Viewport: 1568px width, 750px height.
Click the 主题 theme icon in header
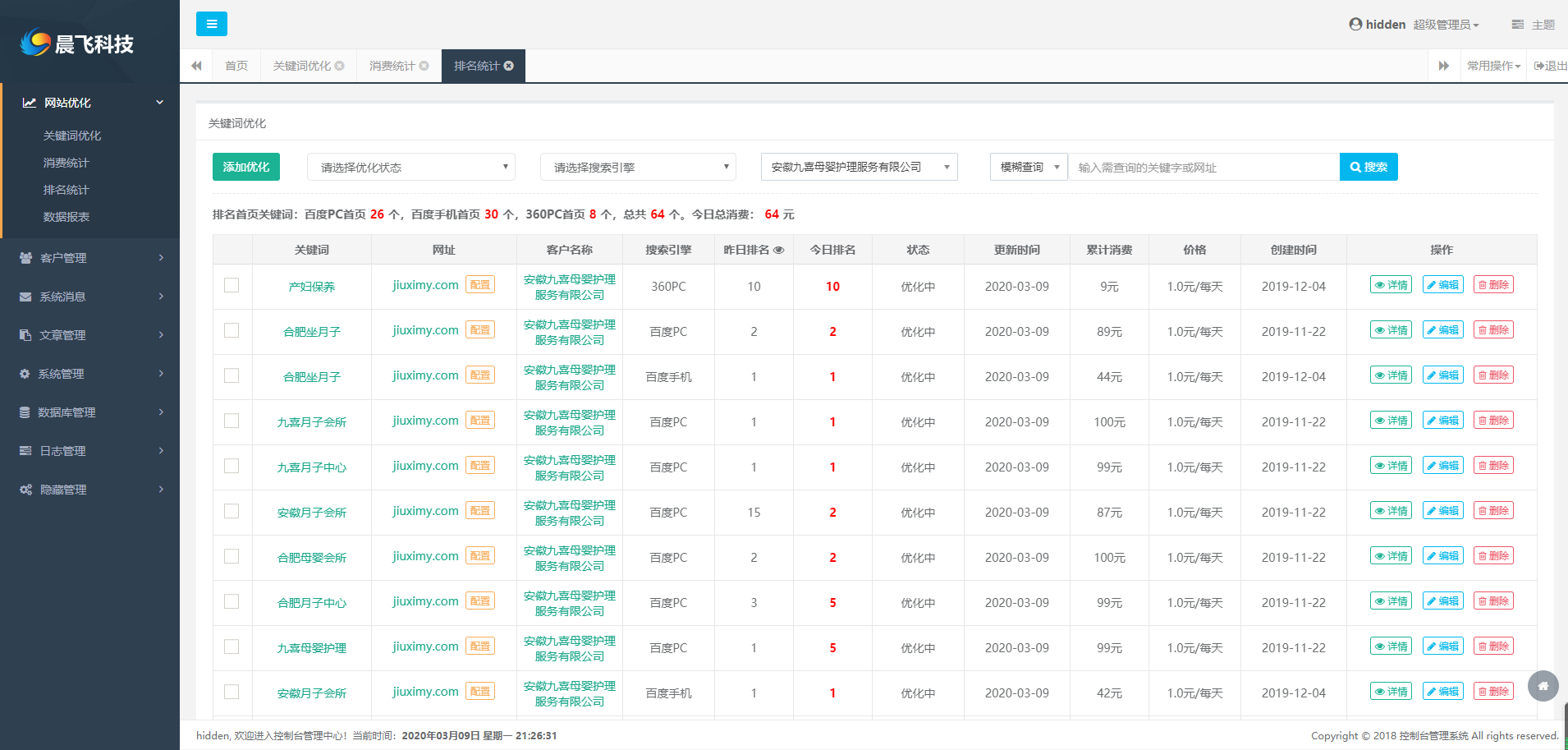point(1517,25)
